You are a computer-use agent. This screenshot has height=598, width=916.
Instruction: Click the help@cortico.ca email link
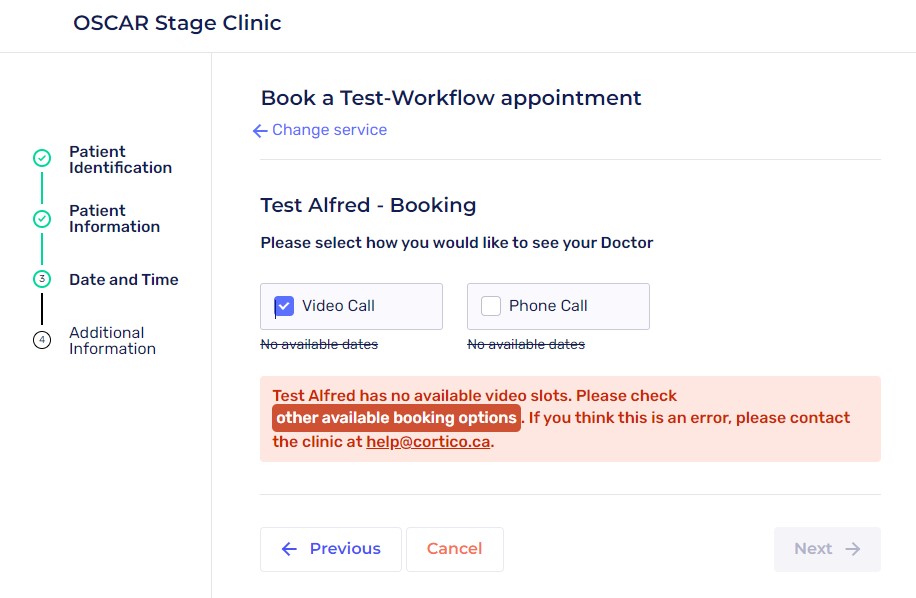428,441
